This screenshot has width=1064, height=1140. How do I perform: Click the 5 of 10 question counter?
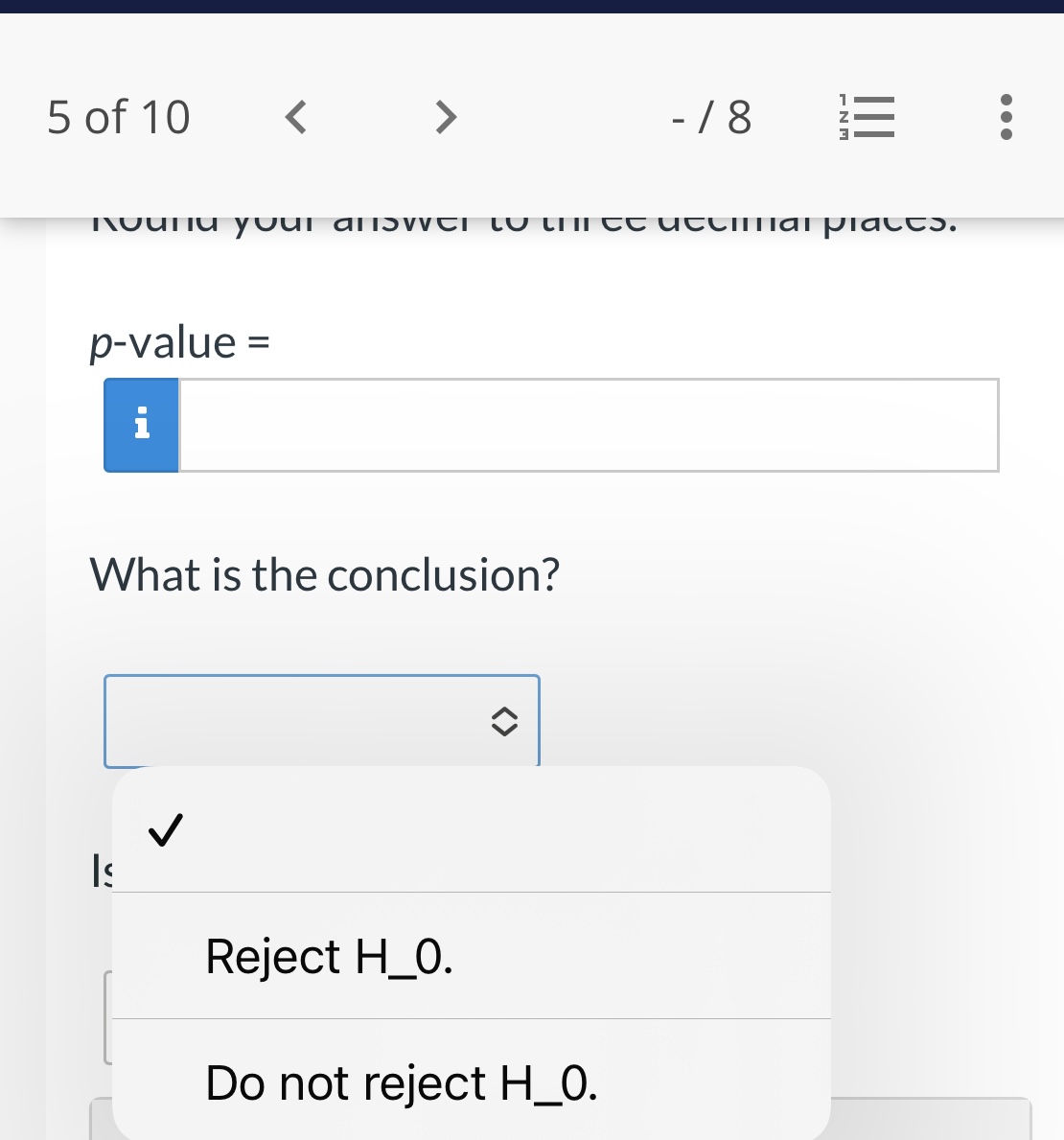(119, 117)
